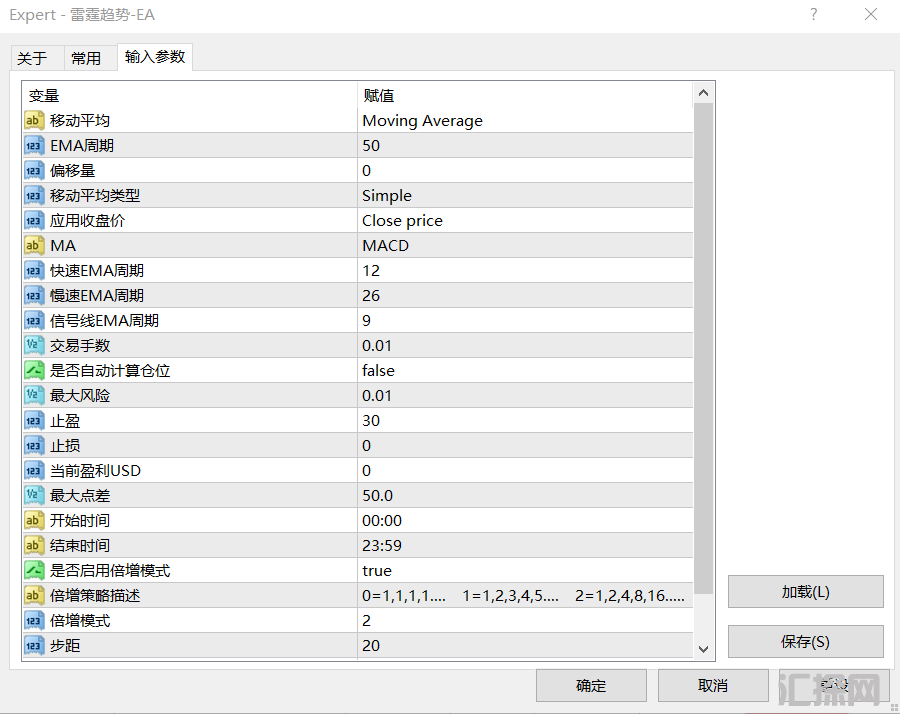Click the icon beside 快速EMA周期
Screen dimensions: 900x714
(x=34, y=270)
